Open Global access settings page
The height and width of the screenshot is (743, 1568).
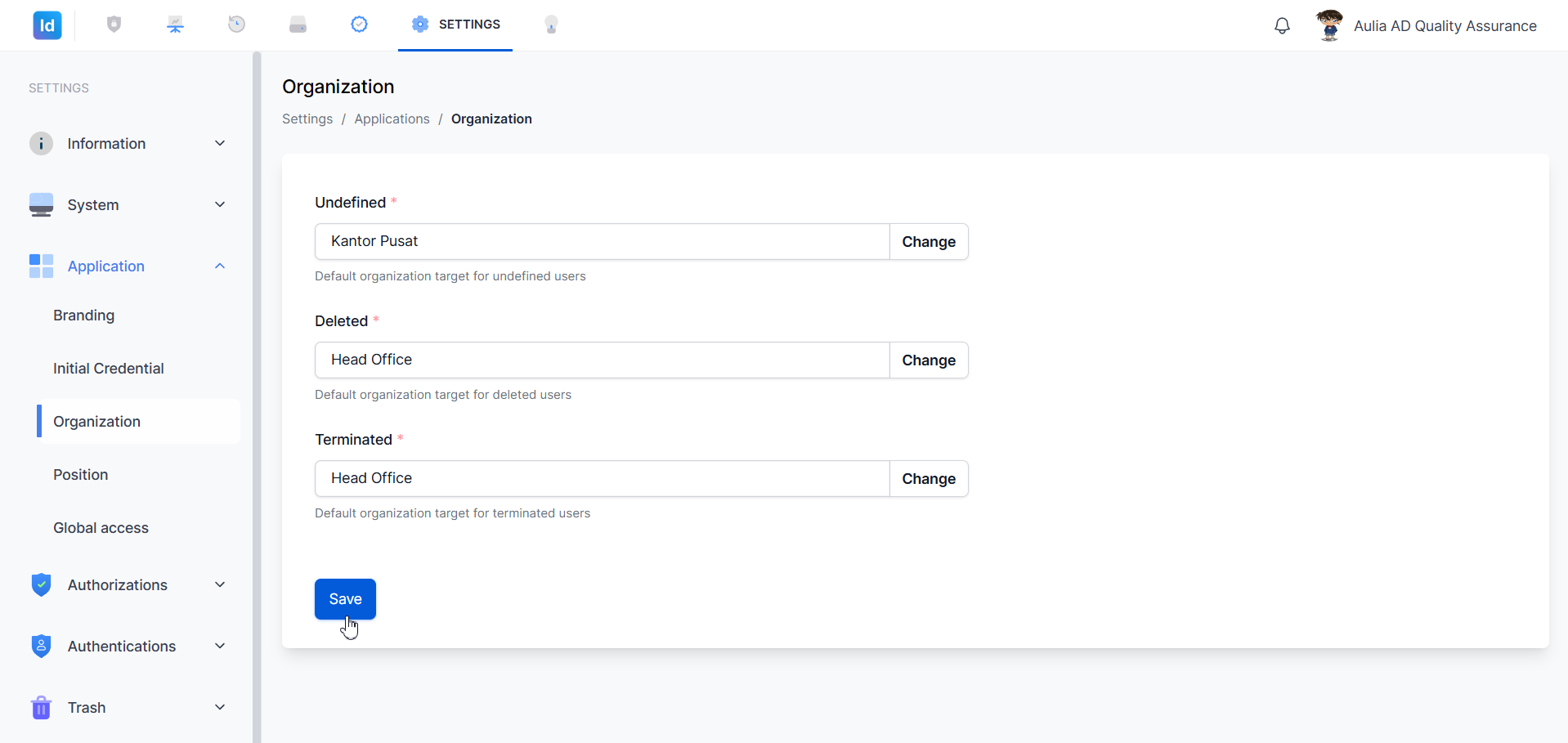point(101,528)
